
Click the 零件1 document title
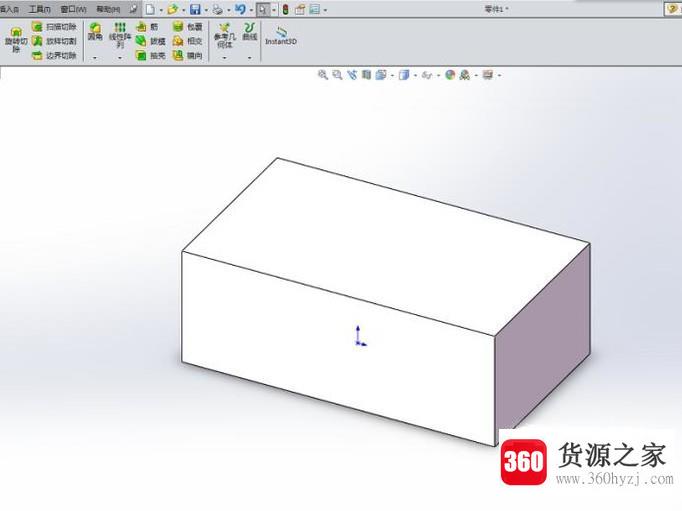(497, 8)
